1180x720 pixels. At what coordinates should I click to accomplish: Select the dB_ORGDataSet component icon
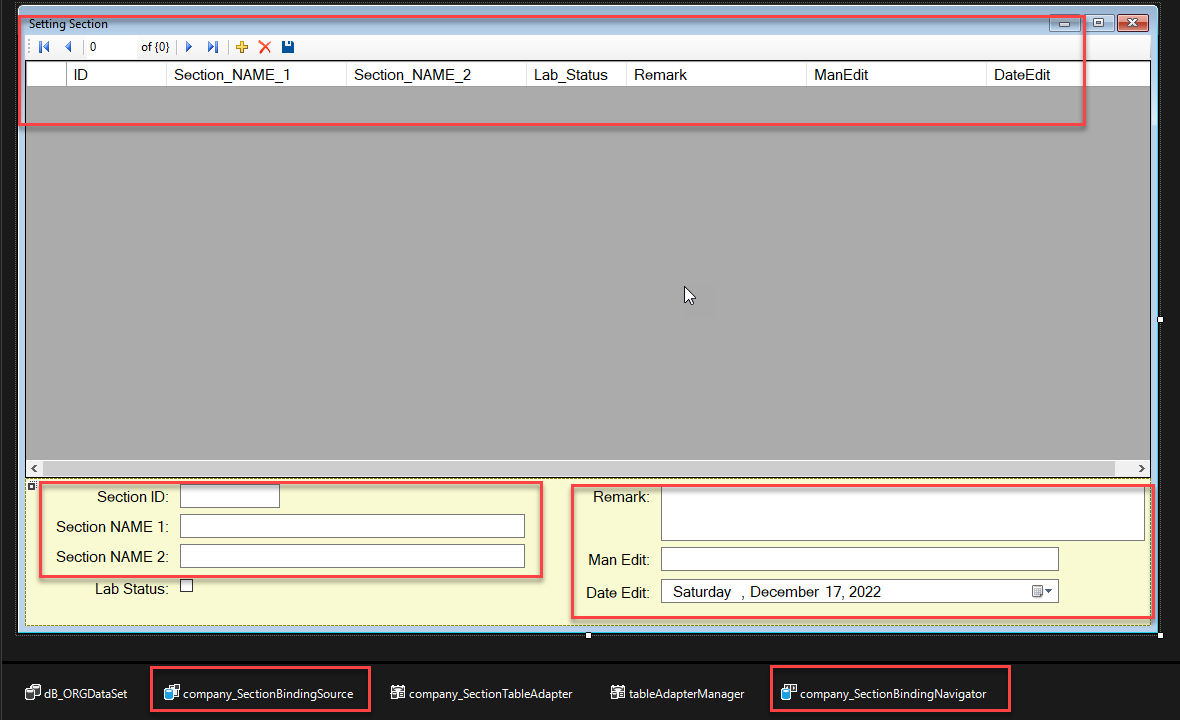tap(32, 692)
